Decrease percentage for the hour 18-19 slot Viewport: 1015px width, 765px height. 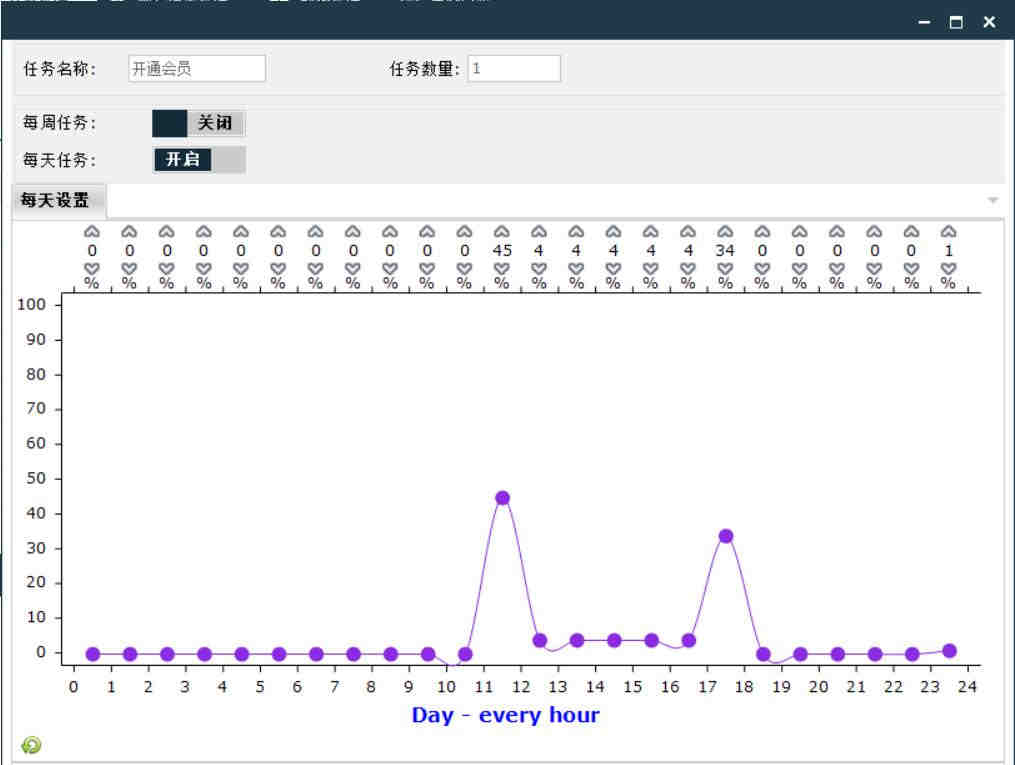point(762,268)
